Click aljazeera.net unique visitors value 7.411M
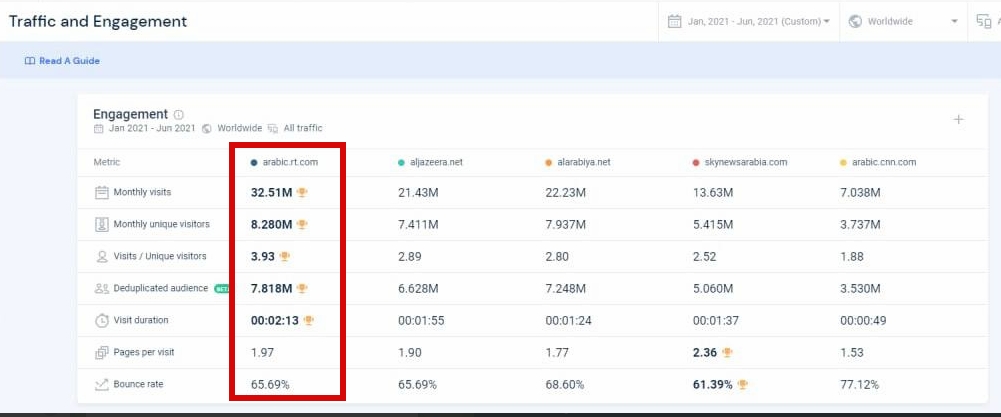This screenshot has height=417, width=1001. (418, 224)
